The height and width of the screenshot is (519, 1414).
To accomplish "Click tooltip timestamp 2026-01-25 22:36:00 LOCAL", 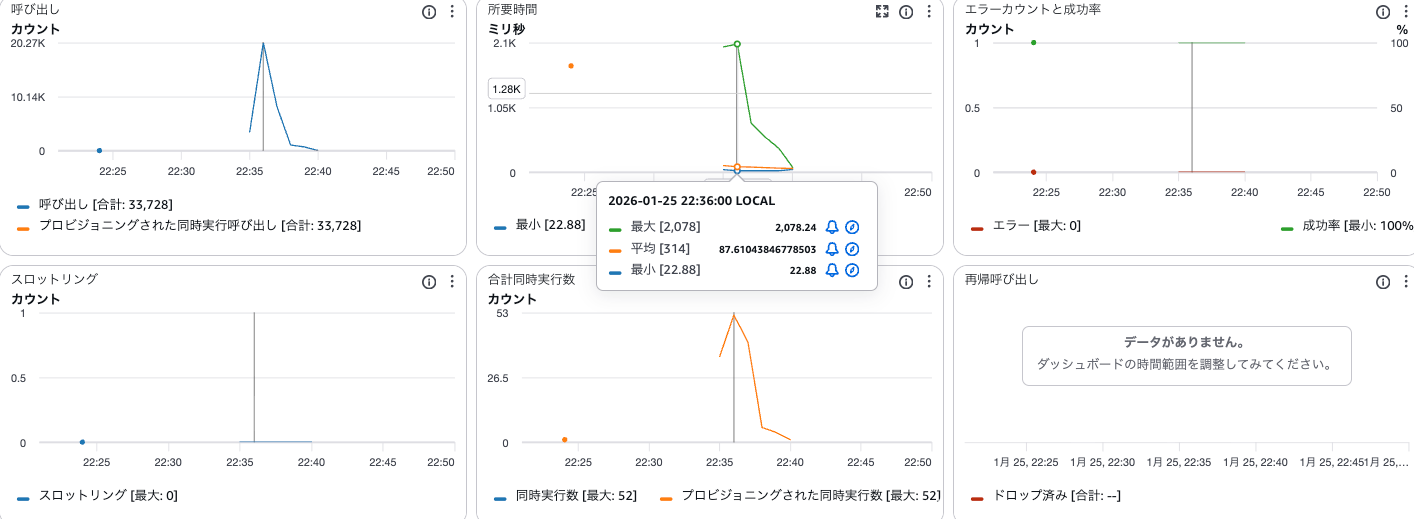I will point(691,201).
